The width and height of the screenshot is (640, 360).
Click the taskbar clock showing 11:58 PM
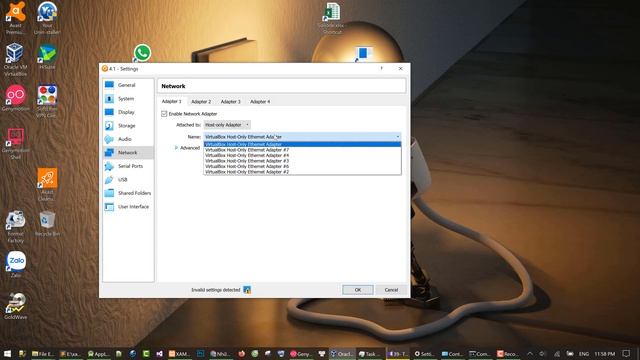click(604, 353)
